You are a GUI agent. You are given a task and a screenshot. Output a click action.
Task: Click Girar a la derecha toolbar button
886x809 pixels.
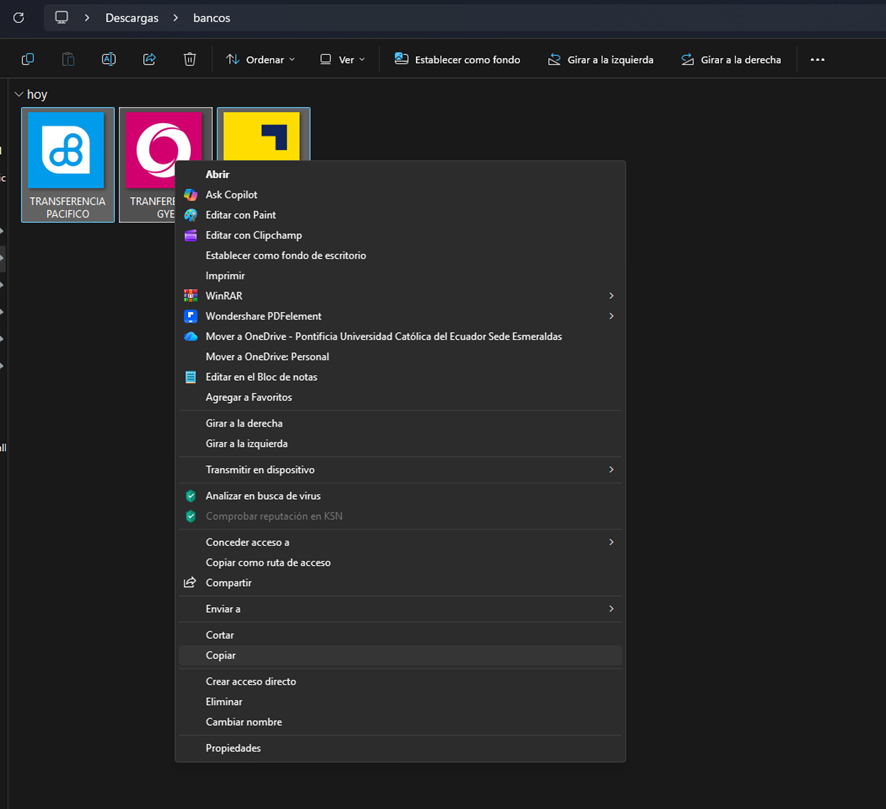coord(731,59)
